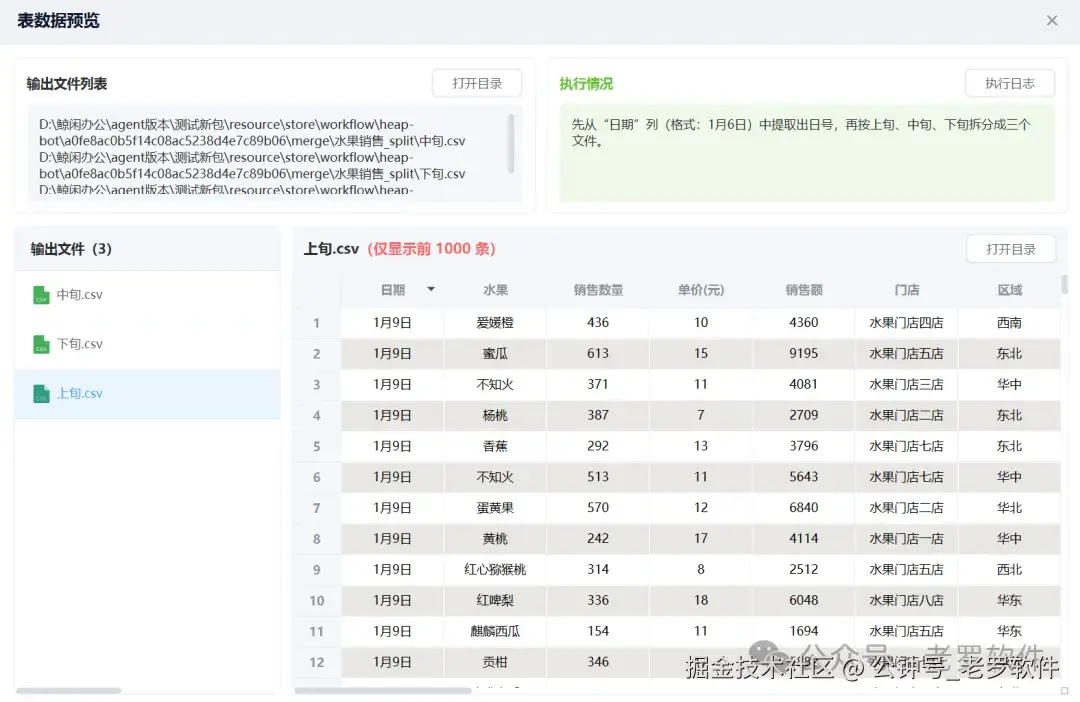Image resolution: width=1080 pixels, height=702 pixels.
Task: Select the 下旬.csv file icon
Action: click(41, 344)
